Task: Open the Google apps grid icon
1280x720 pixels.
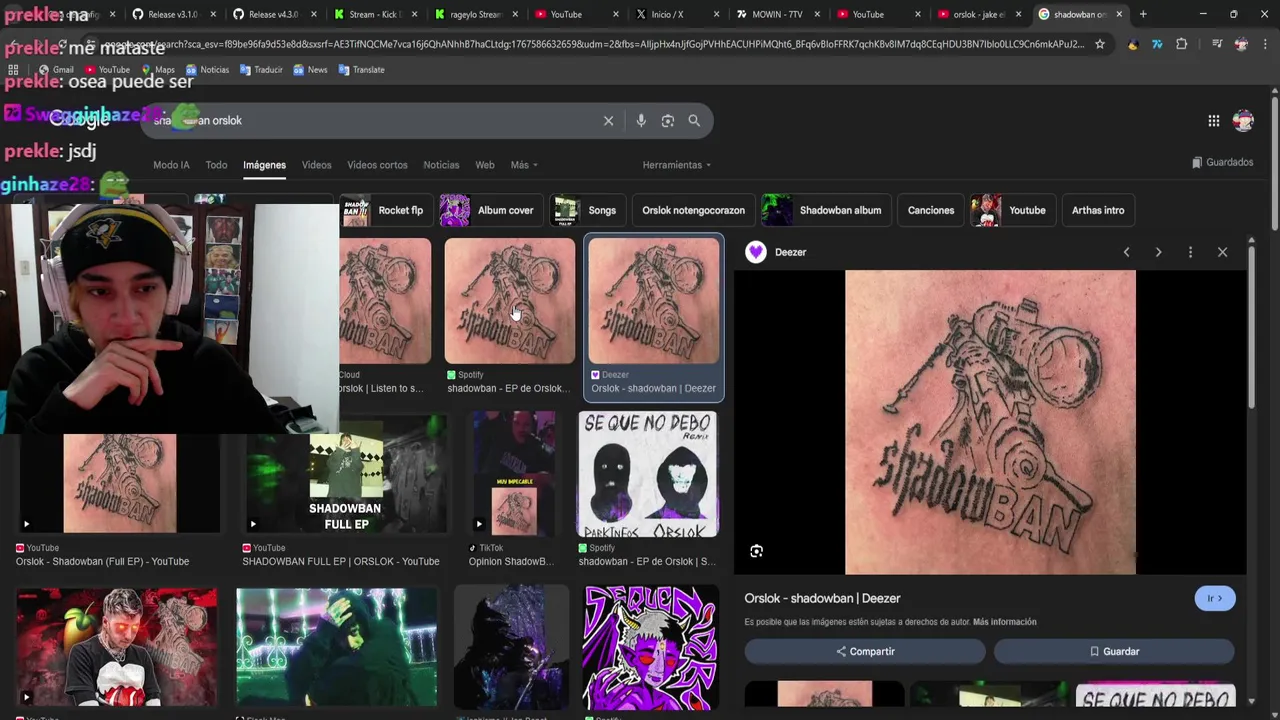Action: (x=1213, y=121)
